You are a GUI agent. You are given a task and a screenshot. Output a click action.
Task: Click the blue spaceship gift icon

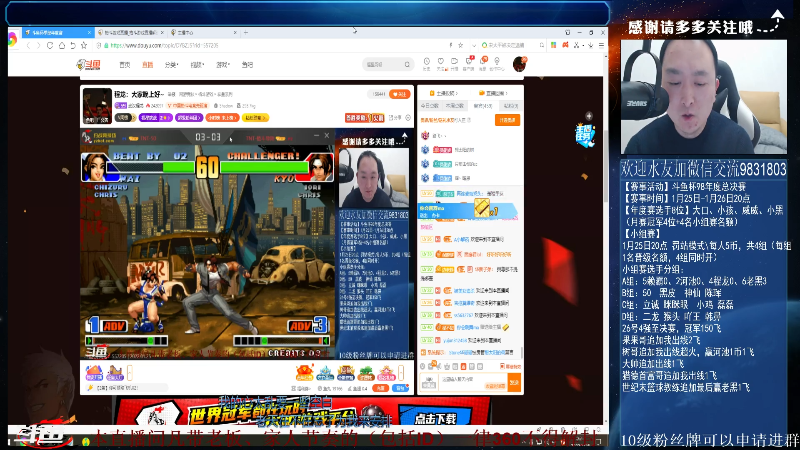tap(325, 373)
